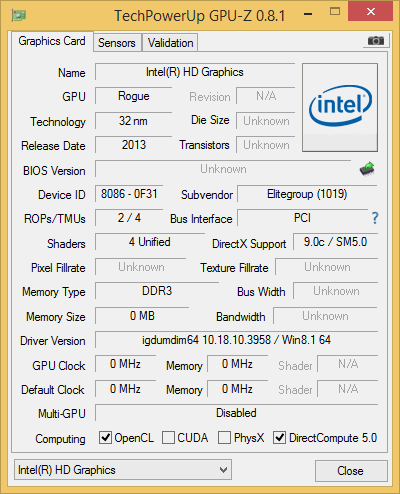Image resolution: width=400 pixels, height=494 pixels.
Task: Click the Die Size Unknown value
Action: tap(266, 121)
